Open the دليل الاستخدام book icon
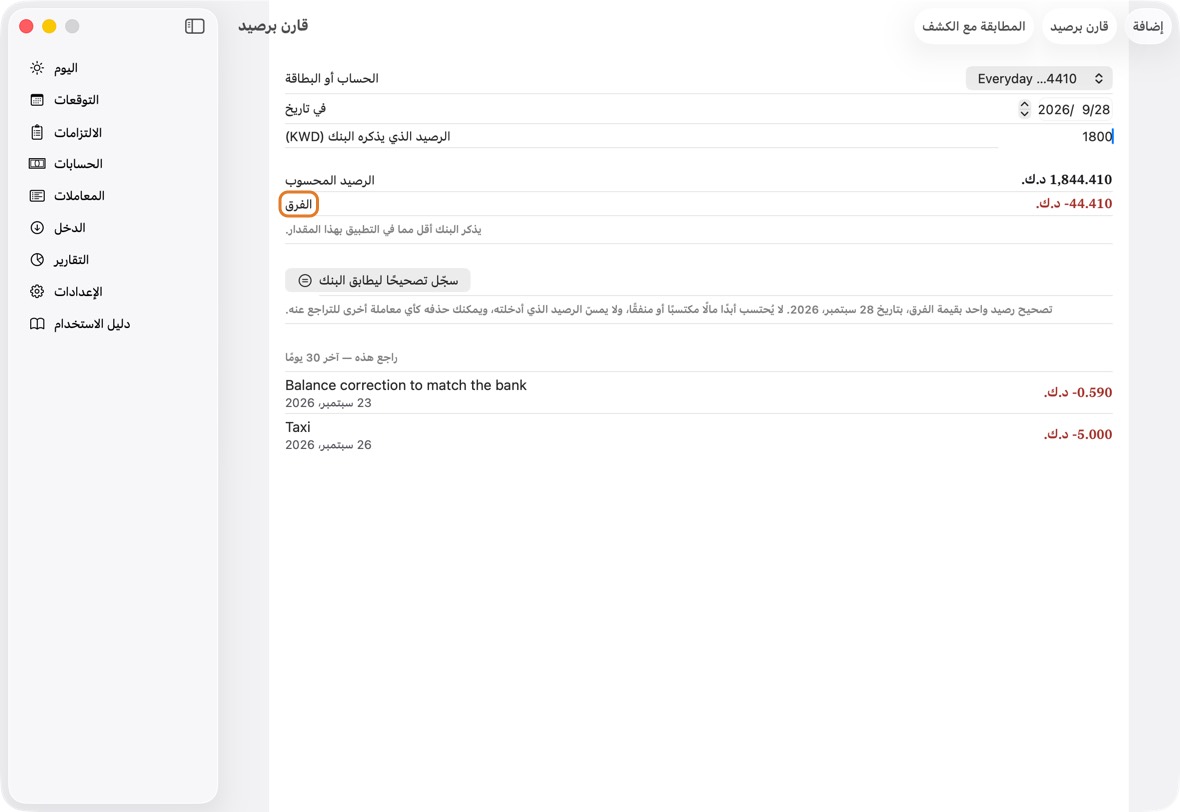This screenshot has width=1180, height=812. [37, 324]
